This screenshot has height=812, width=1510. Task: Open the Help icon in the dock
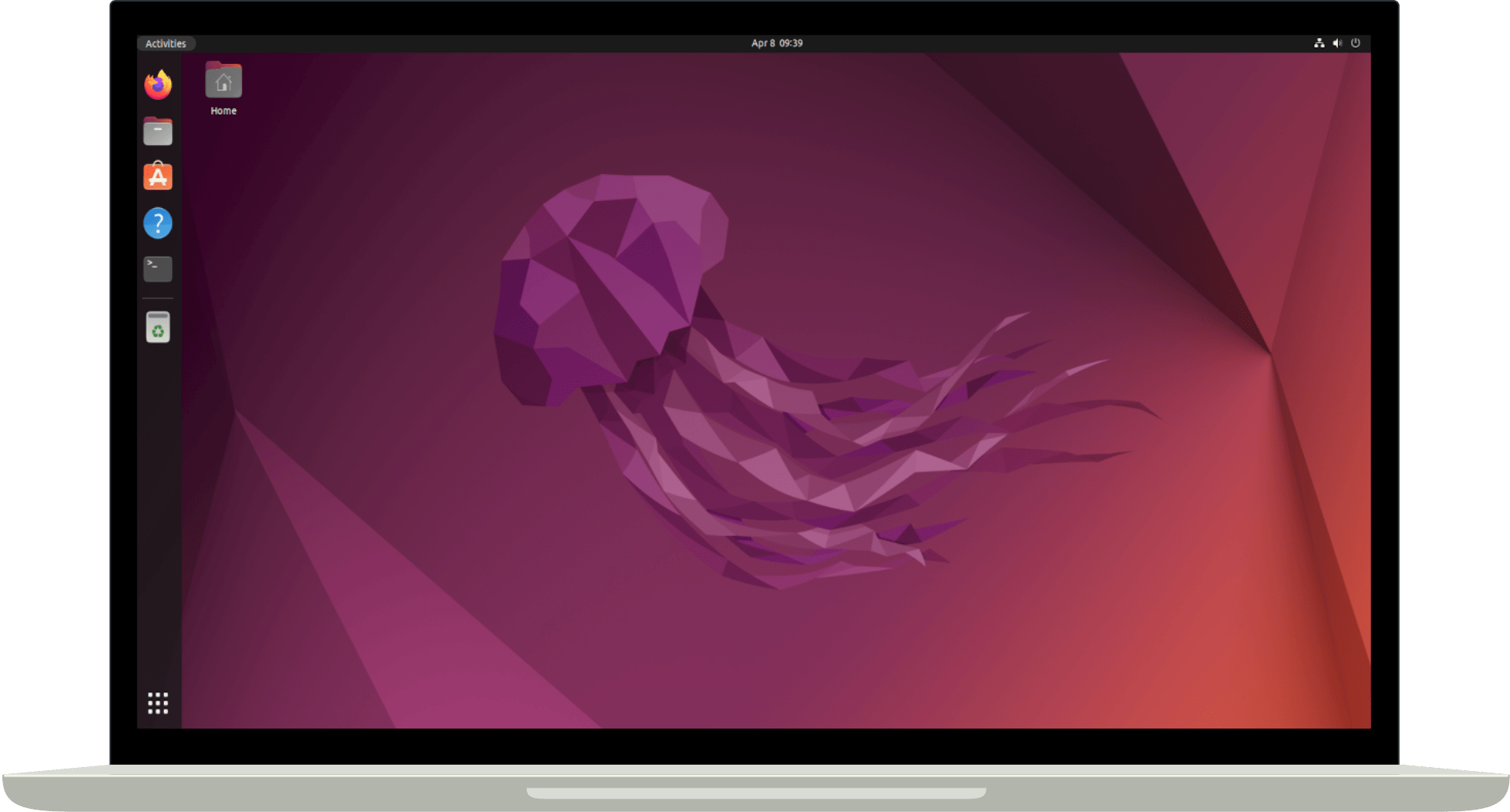point(158,223)
